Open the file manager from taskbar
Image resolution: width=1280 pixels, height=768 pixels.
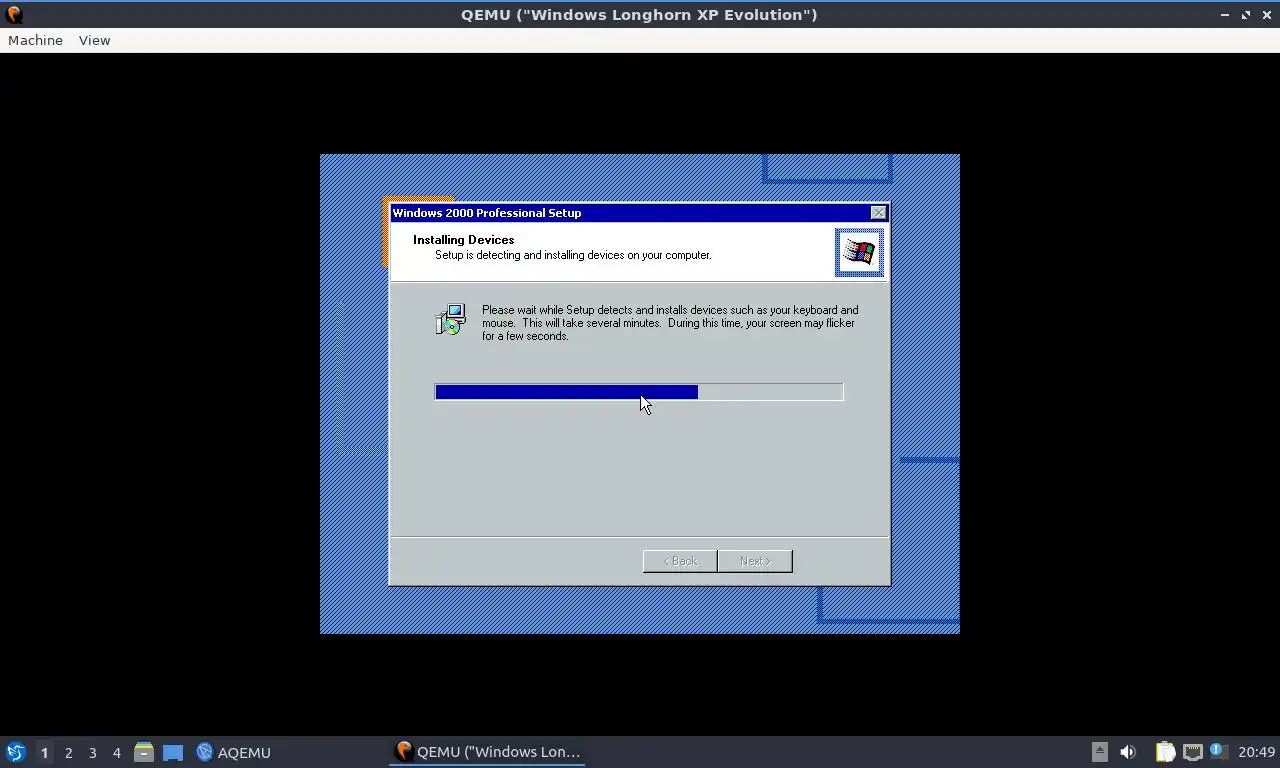(144, 752)
